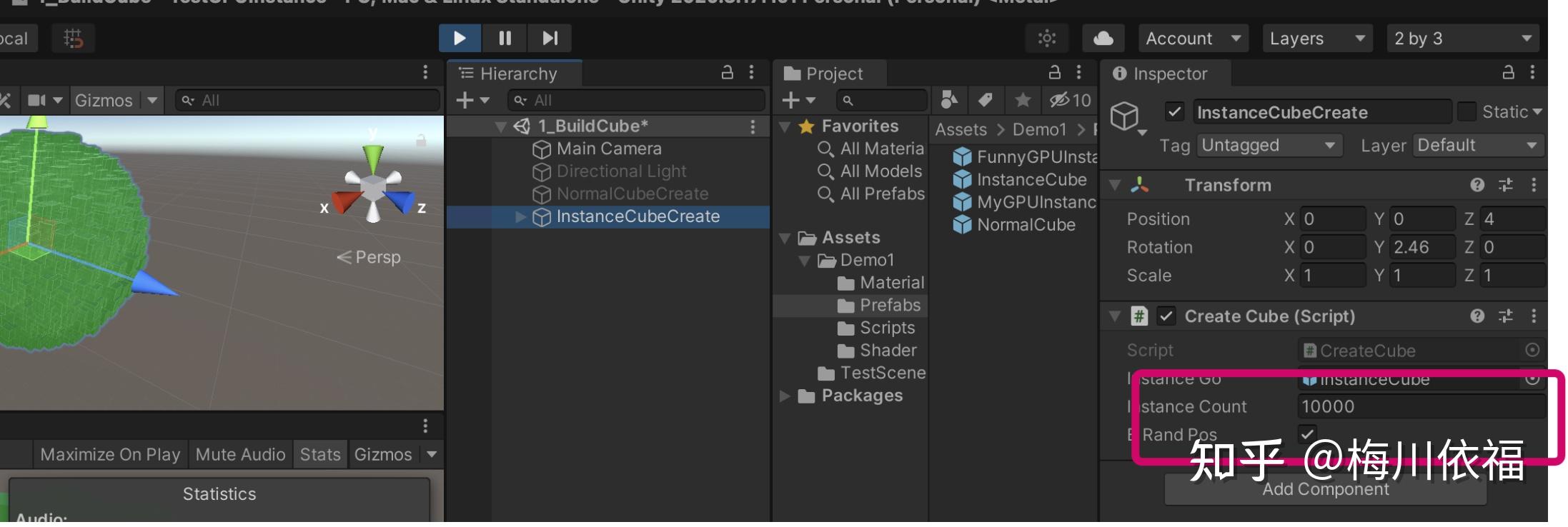1568x527 pixels.
Task: Click the Step frame button
Action: coord(550,38)
